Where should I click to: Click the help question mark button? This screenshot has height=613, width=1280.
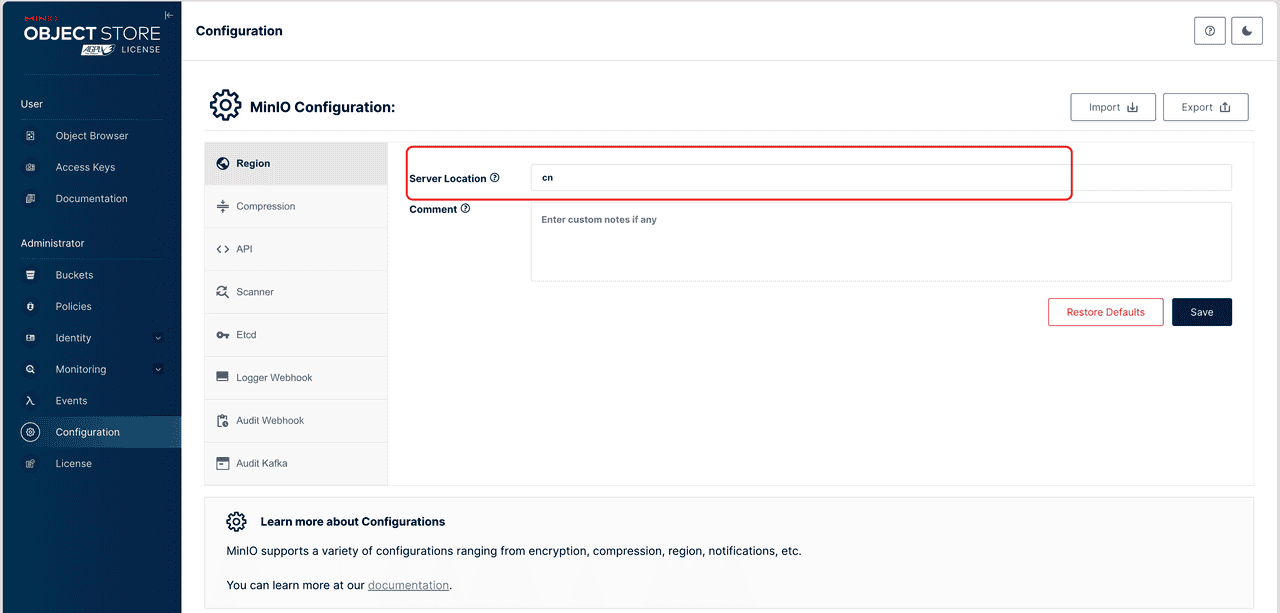tap(1210, 31)
